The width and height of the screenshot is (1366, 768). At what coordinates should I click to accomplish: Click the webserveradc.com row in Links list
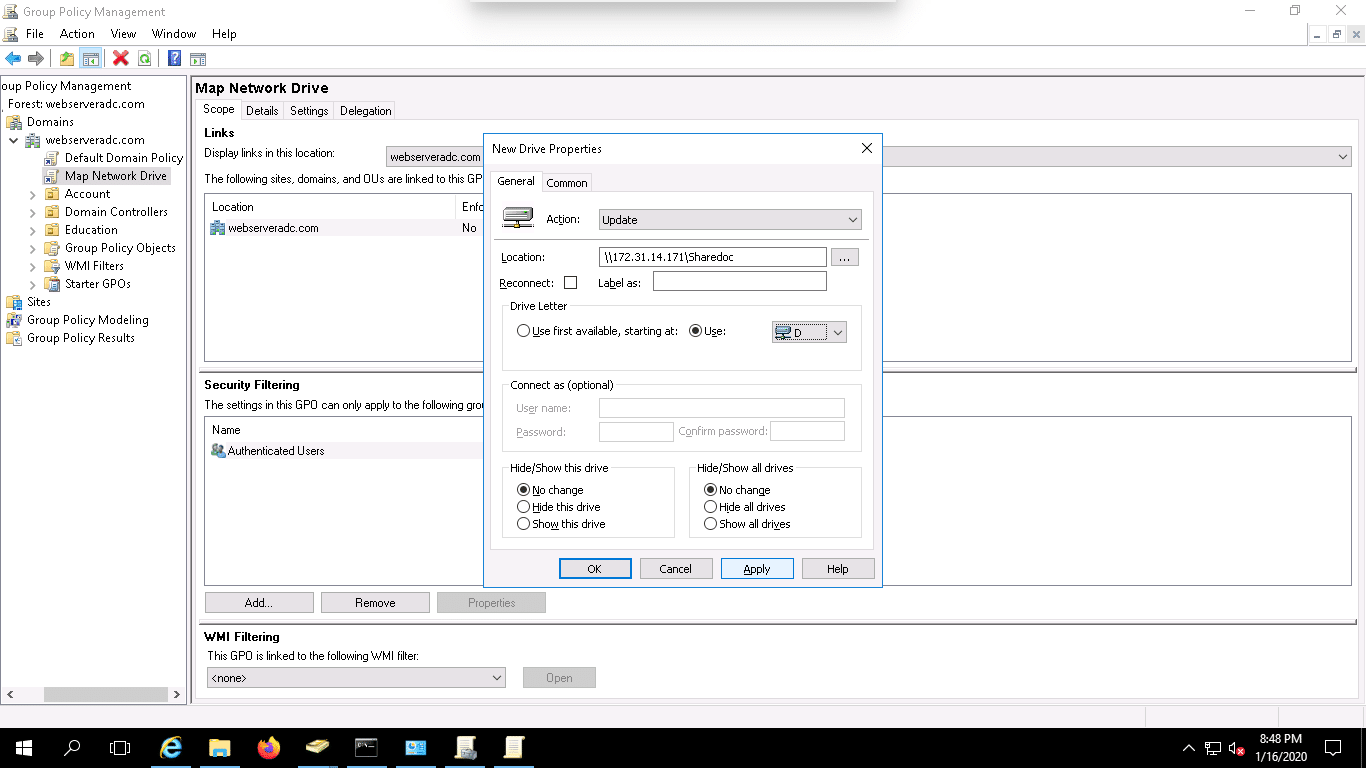point(345,228)
